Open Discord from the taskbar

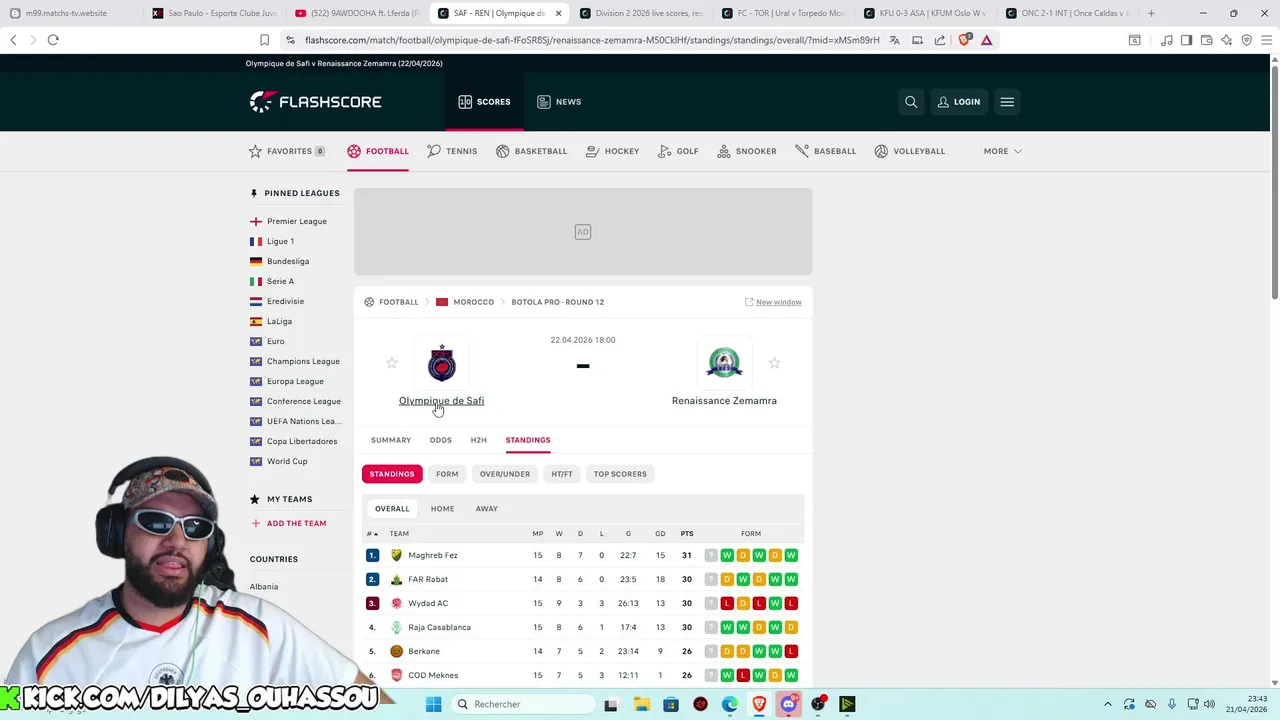pyautogui.click(x=789, y=704)
